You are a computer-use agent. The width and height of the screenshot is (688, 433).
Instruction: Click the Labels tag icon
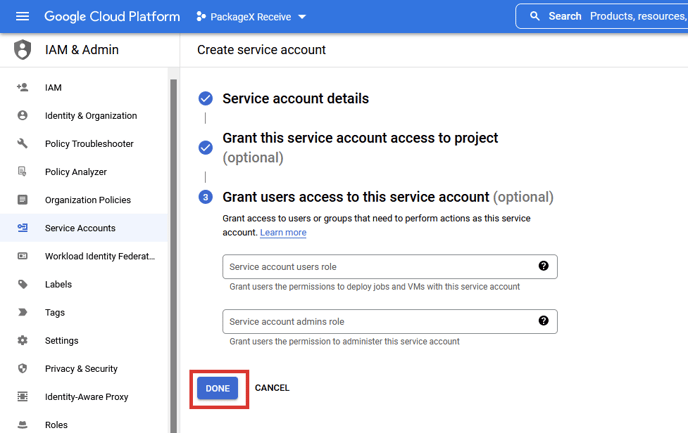pyautogui.click(x=22, y=285)
